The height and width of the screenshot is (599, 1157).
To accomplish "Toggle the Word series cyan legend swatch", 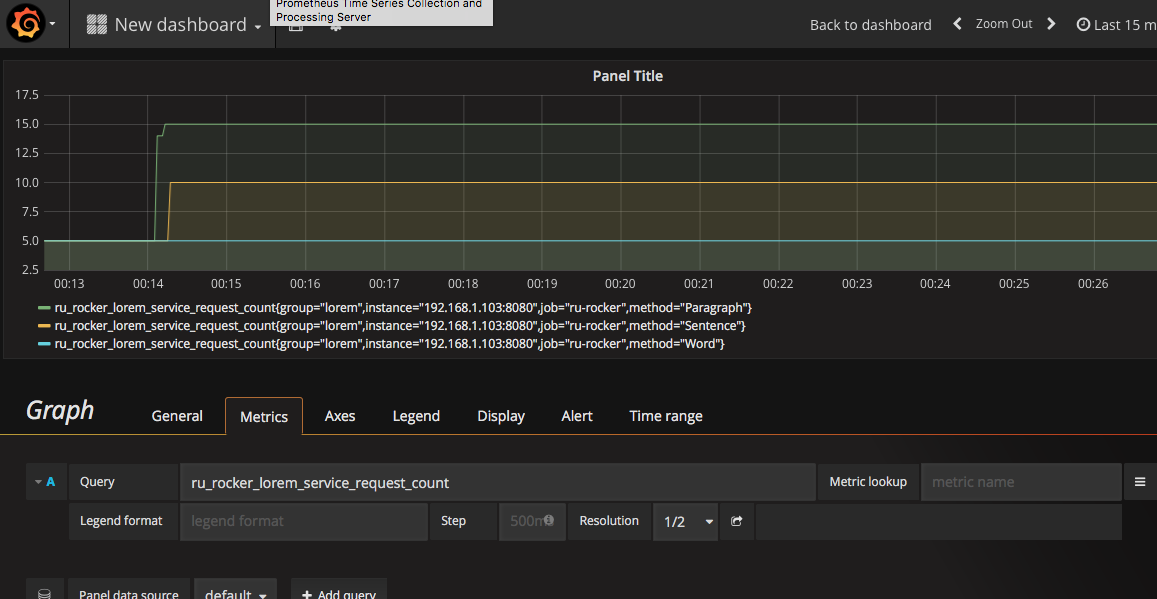I will tap(44, 344).
